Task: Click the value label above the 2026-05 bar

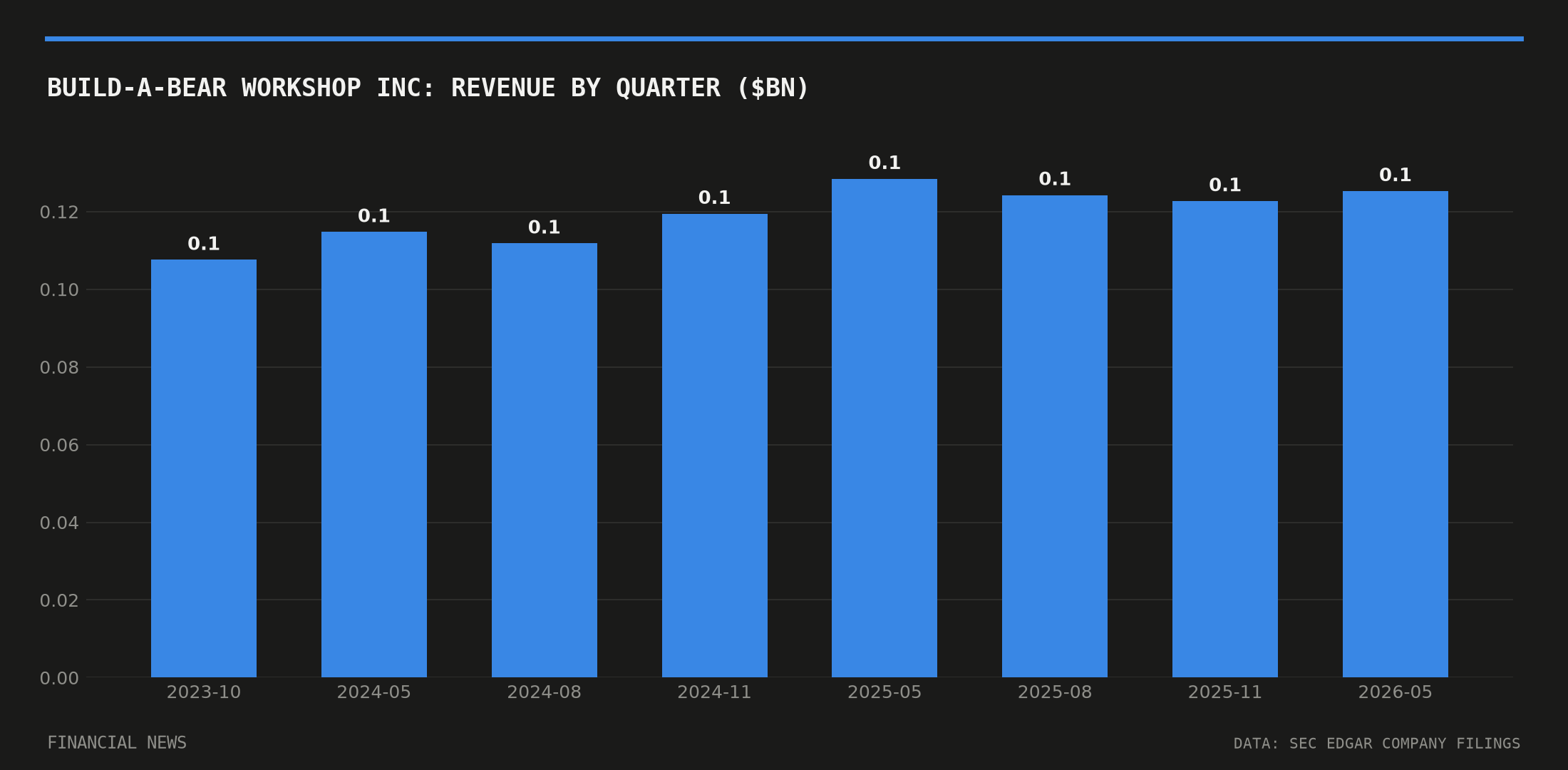Action: click(1396, 175)
